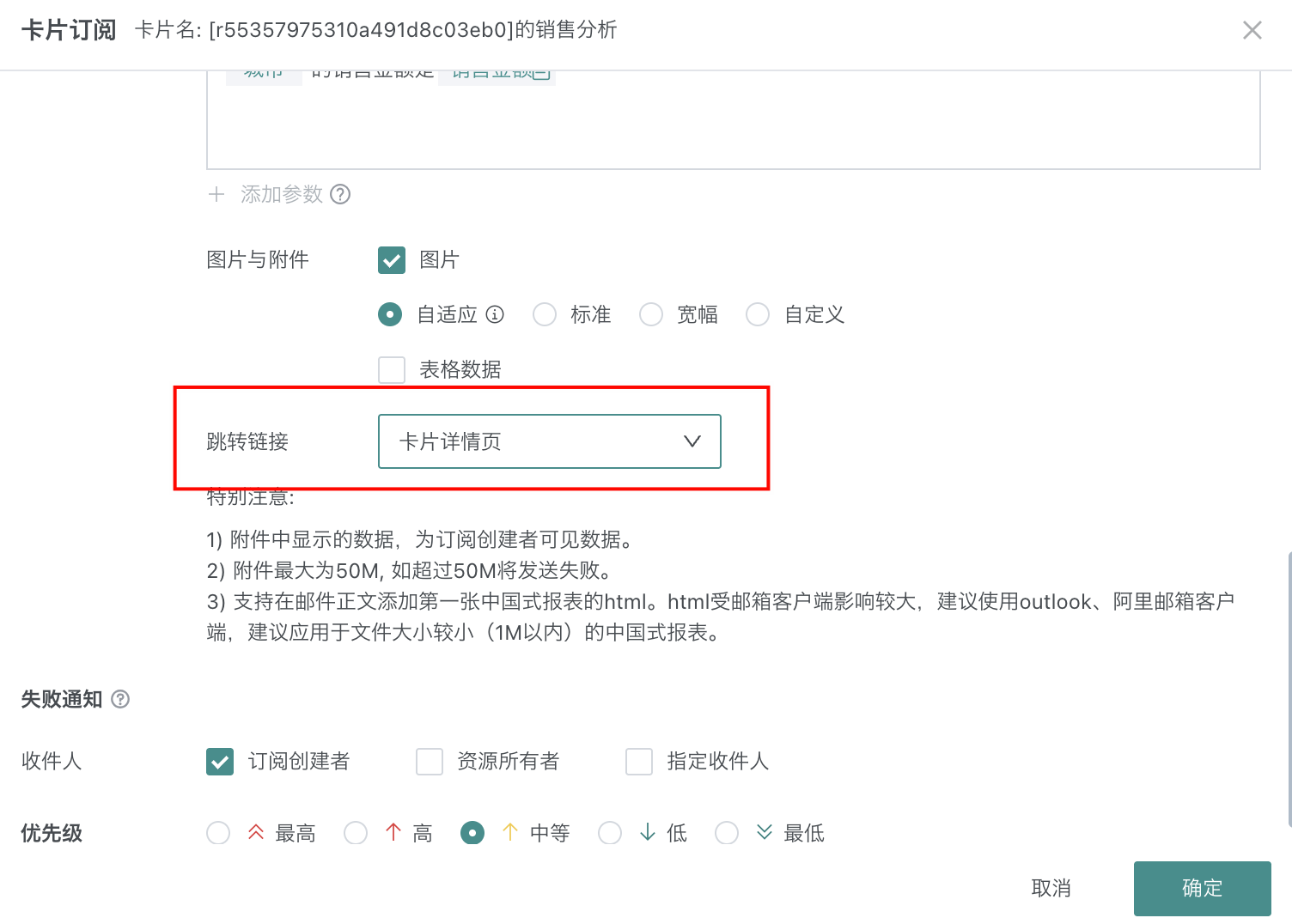This screenshot has width=1292, height=924.
Task: Check the 资源所有者 recipient box
Action: 430,762
